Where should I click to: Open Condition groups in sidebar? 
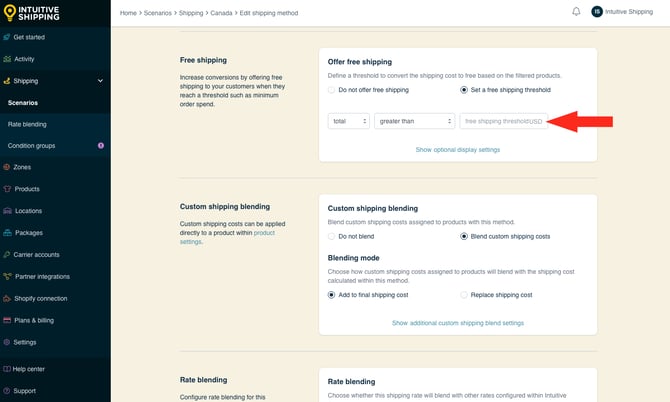coord(31,146)
